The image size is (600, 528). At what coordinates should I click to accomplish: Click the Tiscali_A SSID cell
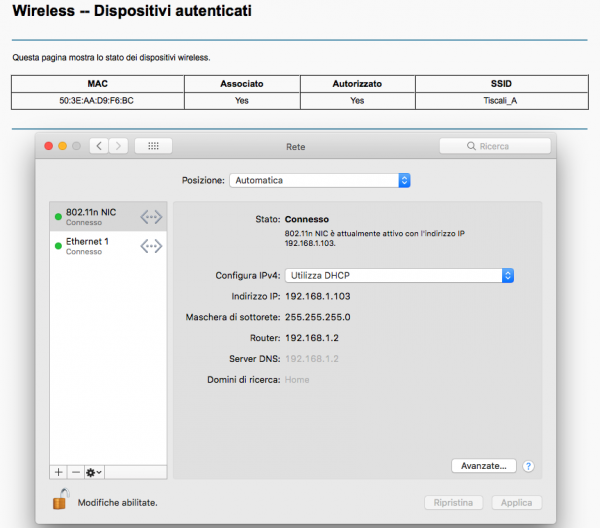(x=500, y=101)
